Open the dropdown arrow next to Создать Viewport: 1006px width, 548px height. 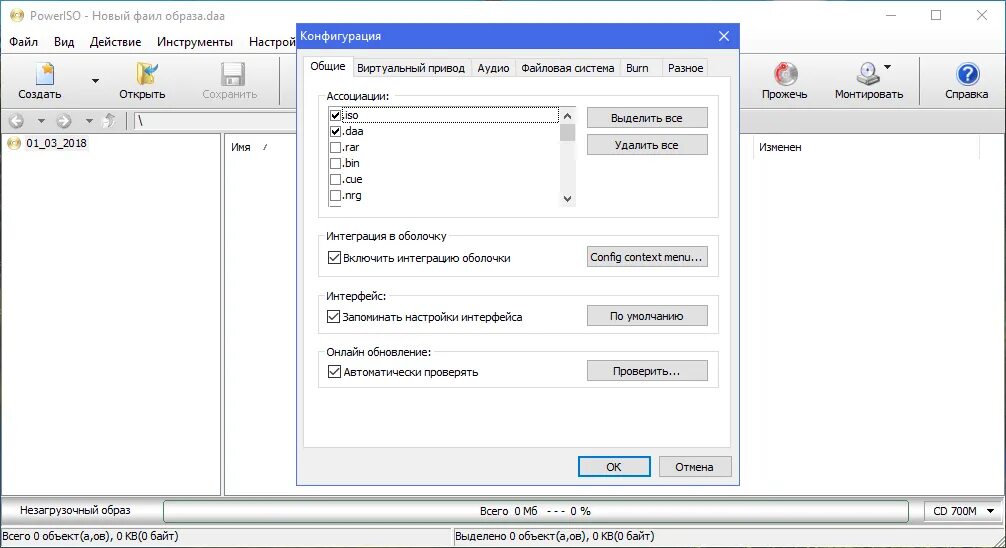click(95, 81)
